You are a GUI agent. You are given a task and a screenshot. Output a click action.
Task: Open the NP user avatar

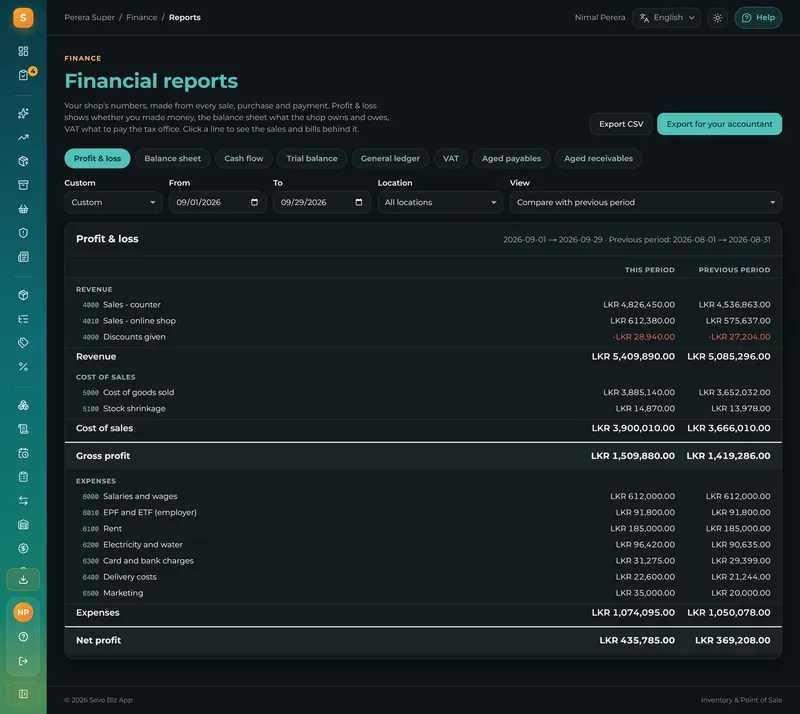click(23, 612)
